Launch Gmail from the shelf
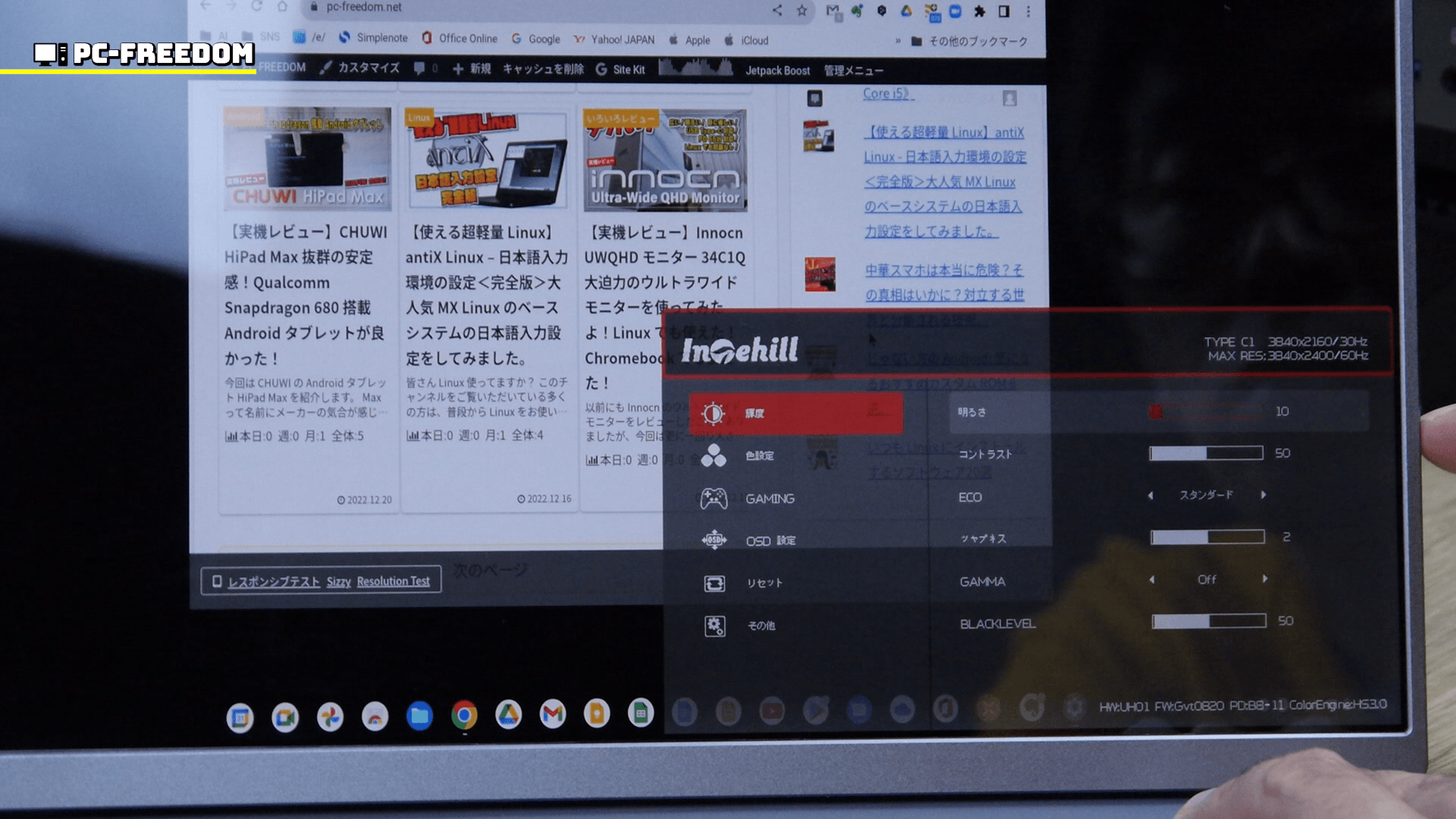Viewport: 1456px width, 819px height. (553, 714)
